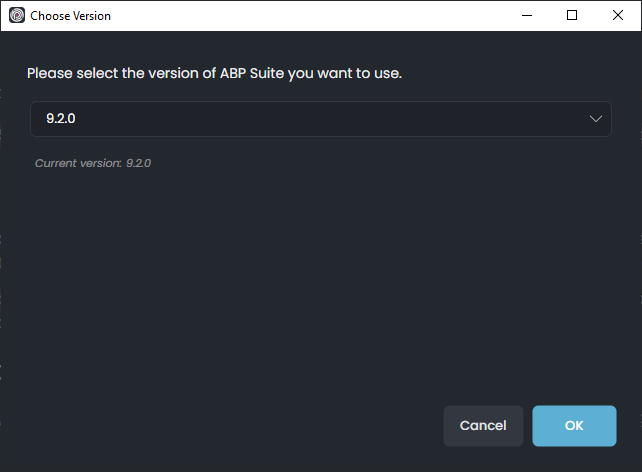The height and width of the screenshot is (472, 642).
Task: Minimize the Choose Version window
Action: pyautogui.click(x=526, y=16)
